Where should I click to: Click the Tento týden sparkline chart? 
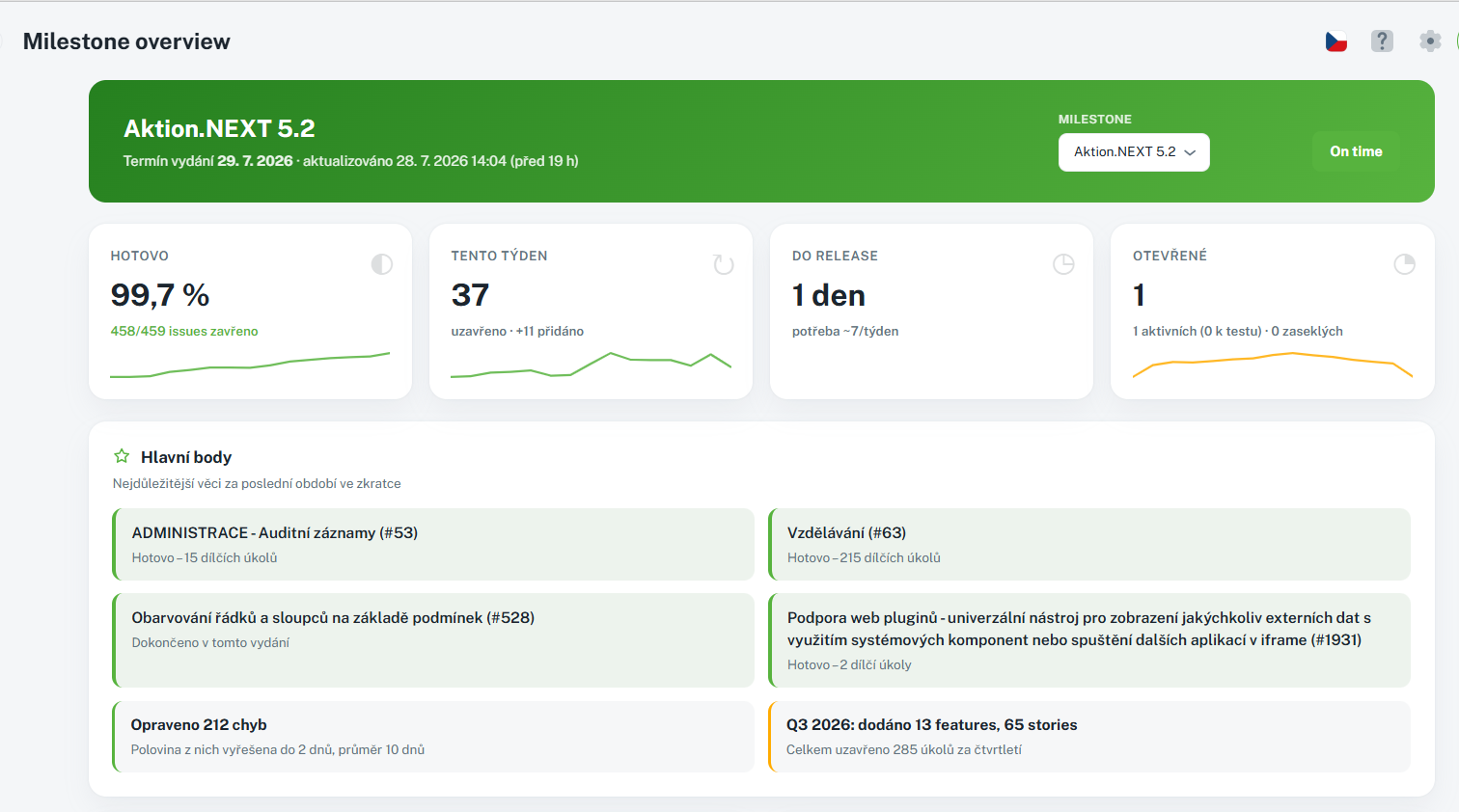[x=591, y=365]
